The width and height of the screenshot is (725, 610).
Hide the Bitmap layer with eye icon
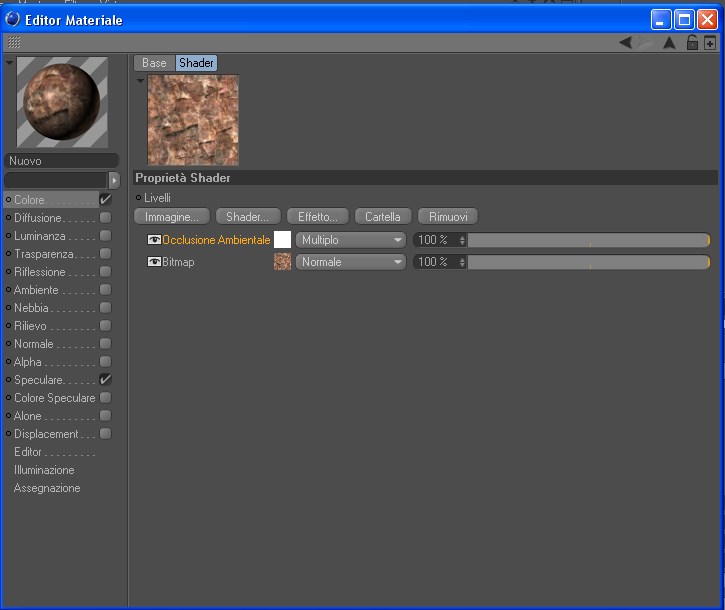(x=154, y=262)
